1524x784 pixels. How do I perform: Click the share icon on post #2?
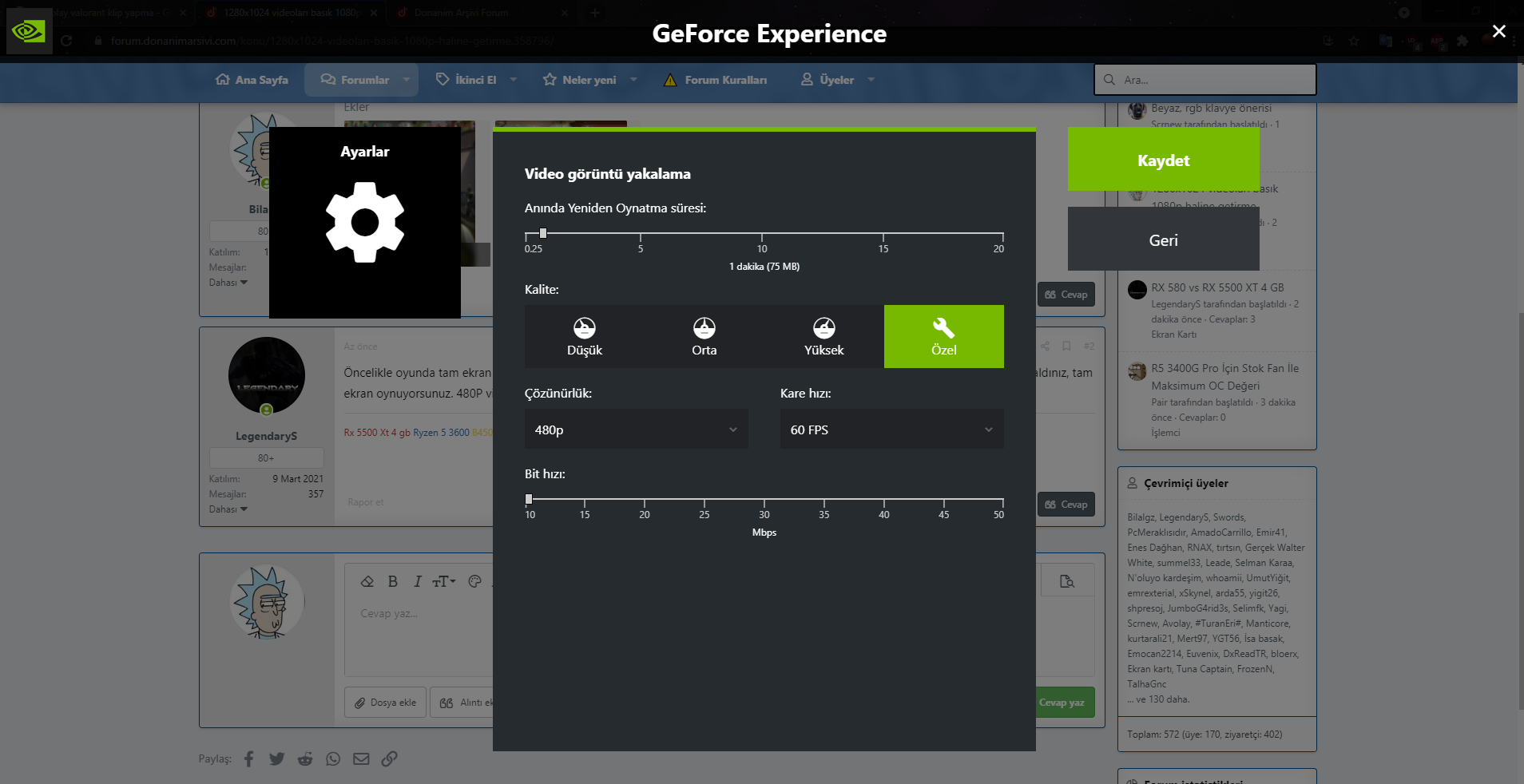1045,346
